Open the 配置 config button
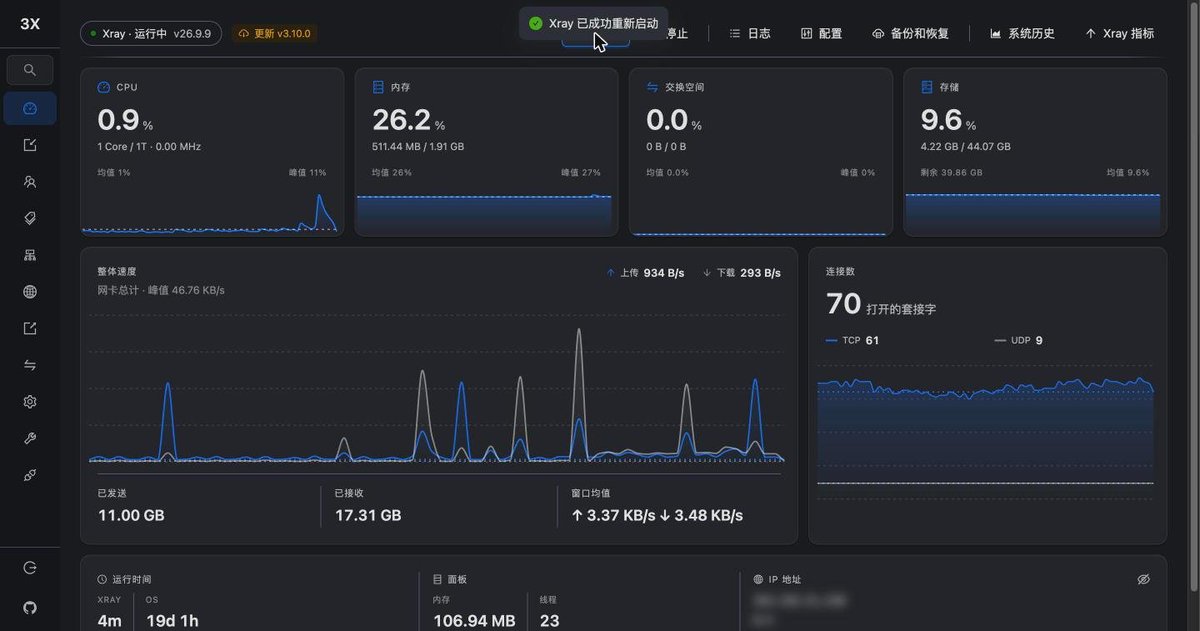Viewport: 1200px width, 631px height. point(822,34)
